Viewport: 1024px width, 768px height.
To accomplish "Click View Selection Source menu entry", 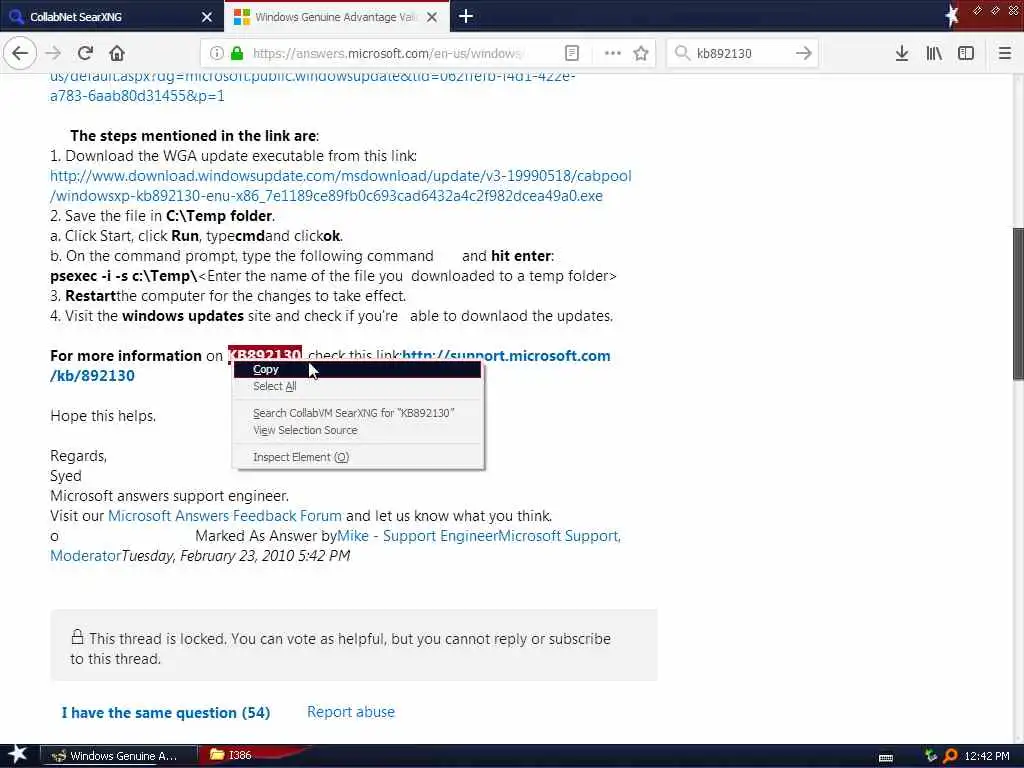I will coord(357,430).
